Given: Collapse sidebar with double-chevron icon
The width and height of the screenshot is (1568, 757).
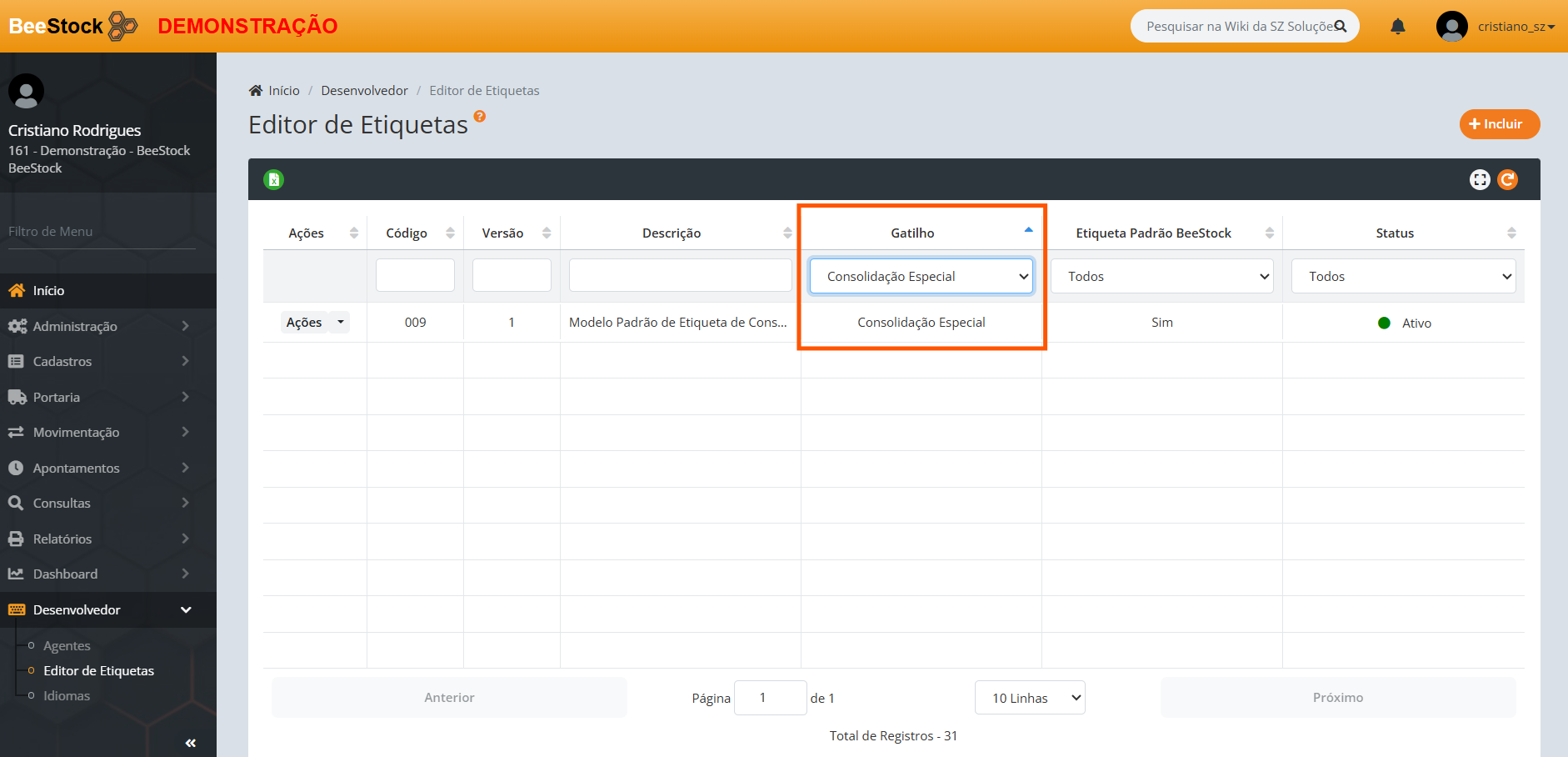Looking at the screenshot, I should 190,742.
